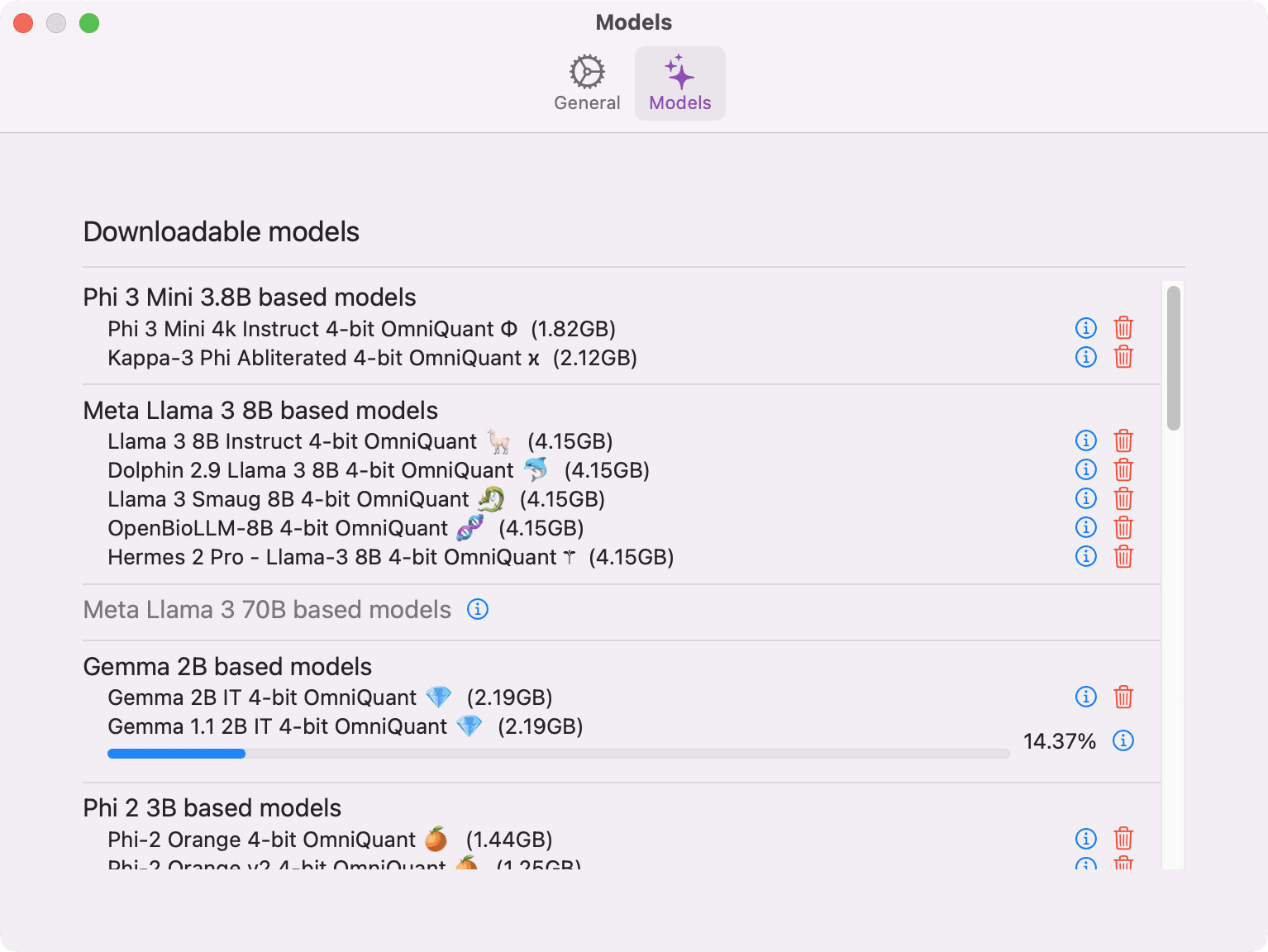Open info for Phi 3 Mini 4k Instruct
The image size is (1268, 952).
click(1085, 328)
